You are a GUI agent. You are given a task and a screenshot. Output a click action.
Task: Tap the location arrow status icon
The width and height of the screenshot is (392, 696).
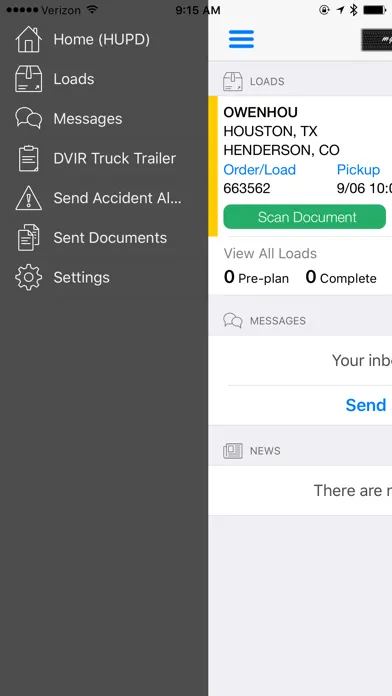(341, 10)
